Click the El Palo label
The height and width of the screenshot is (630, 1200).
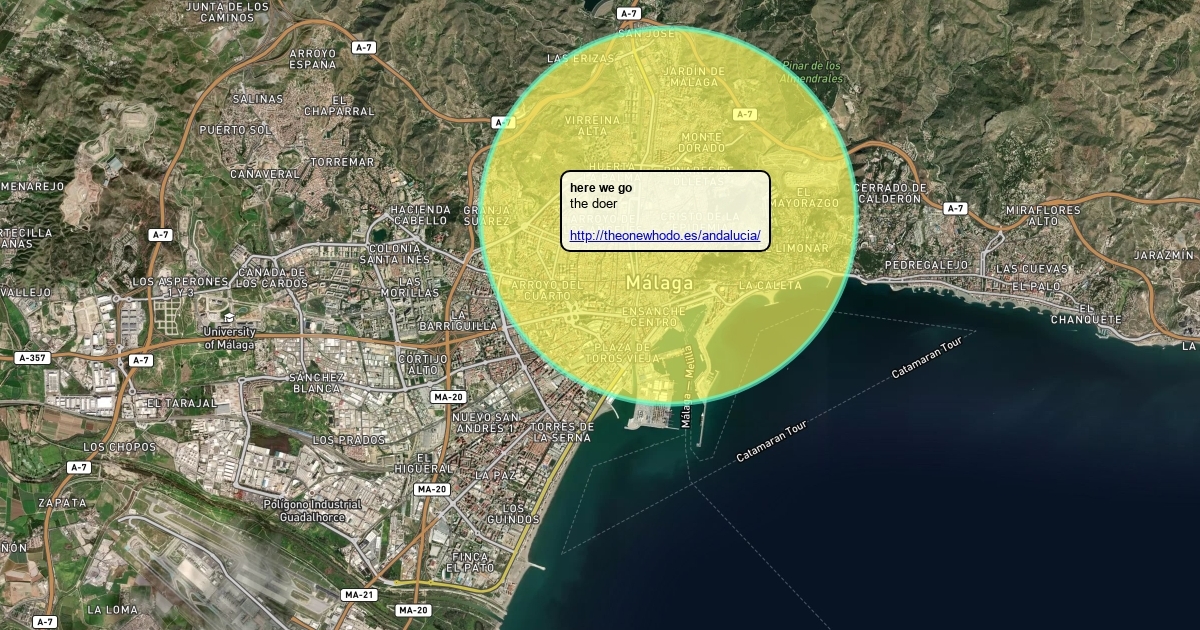[x=1035, y=287]
